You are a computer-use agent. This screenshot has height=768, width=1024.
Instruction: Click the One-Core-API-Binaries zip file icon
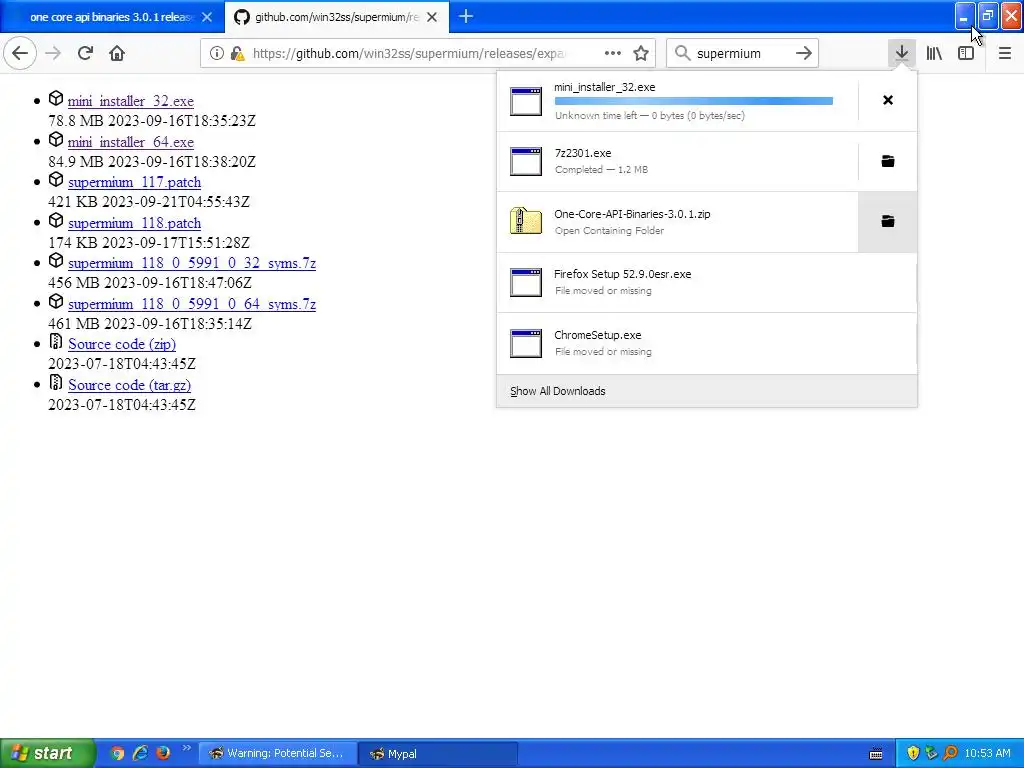(526, 221)
